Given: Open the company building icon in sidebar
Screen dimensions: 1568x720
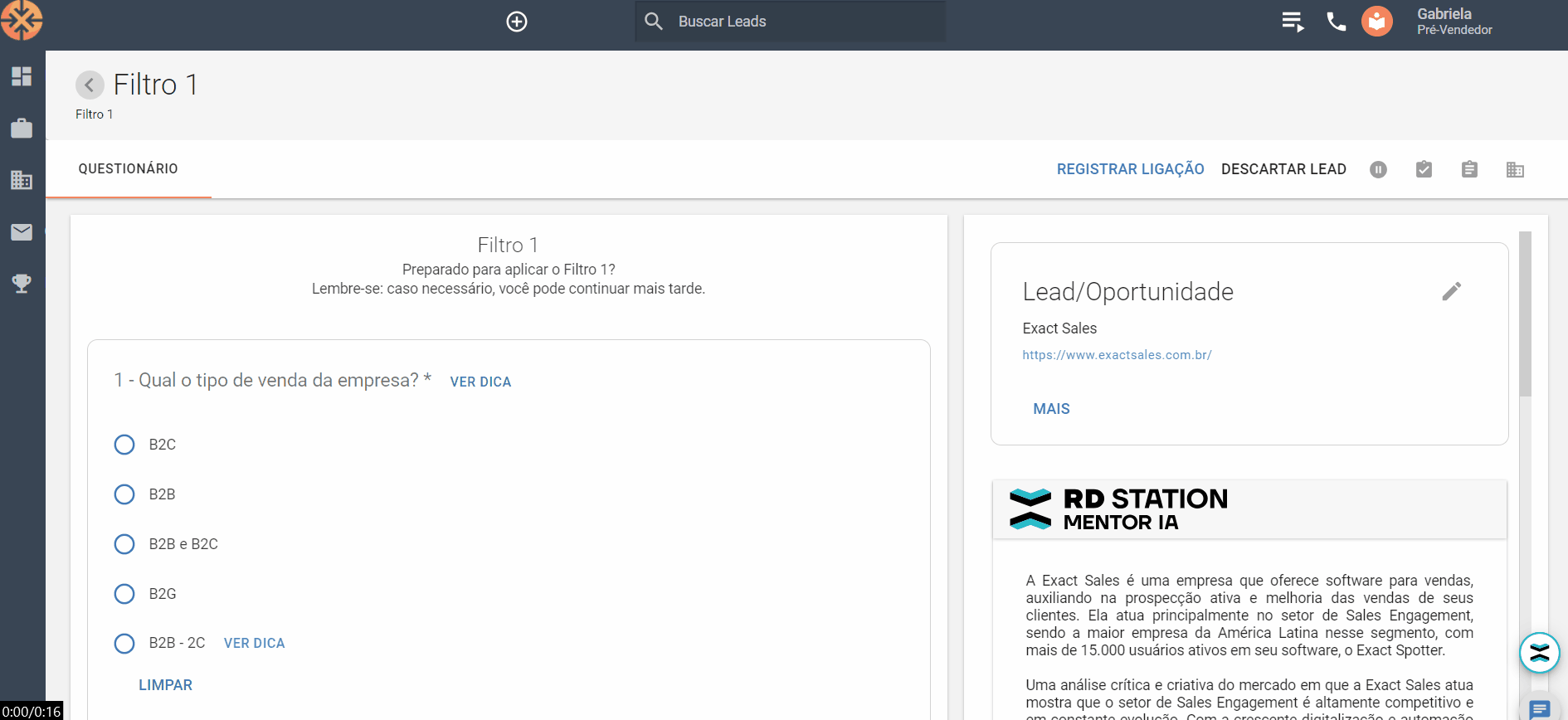Looking at the screenshot, I should coord(22,180).
